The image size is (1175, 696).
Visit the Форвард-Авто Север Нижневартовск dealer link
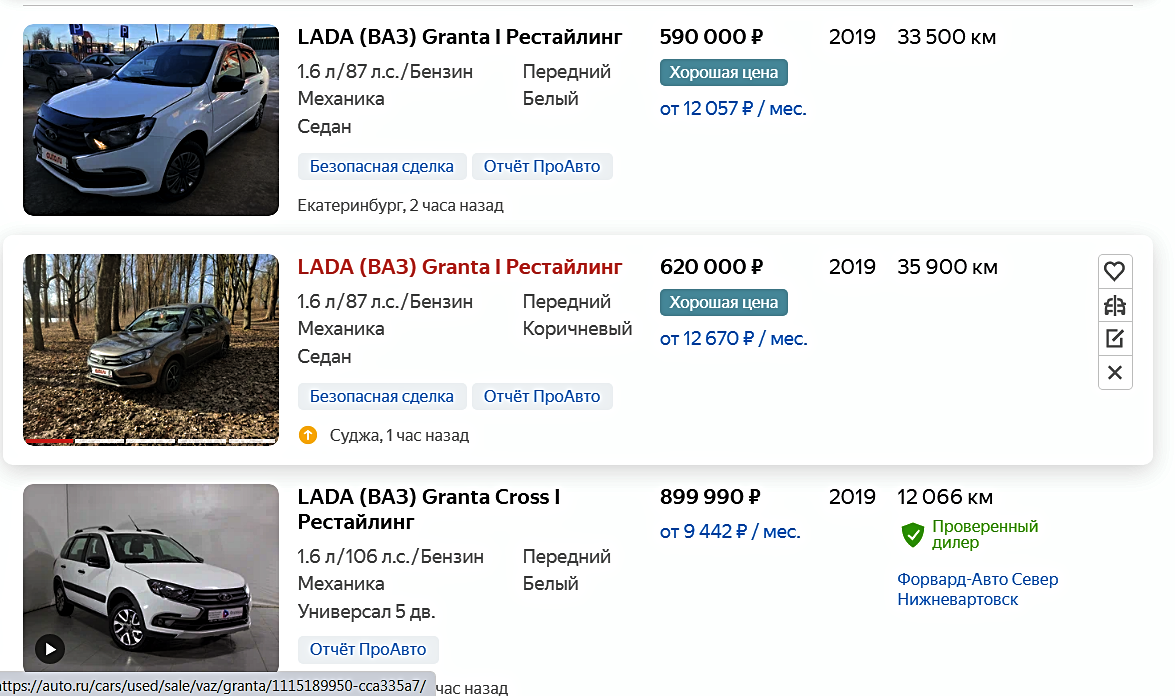pos(977,589)
